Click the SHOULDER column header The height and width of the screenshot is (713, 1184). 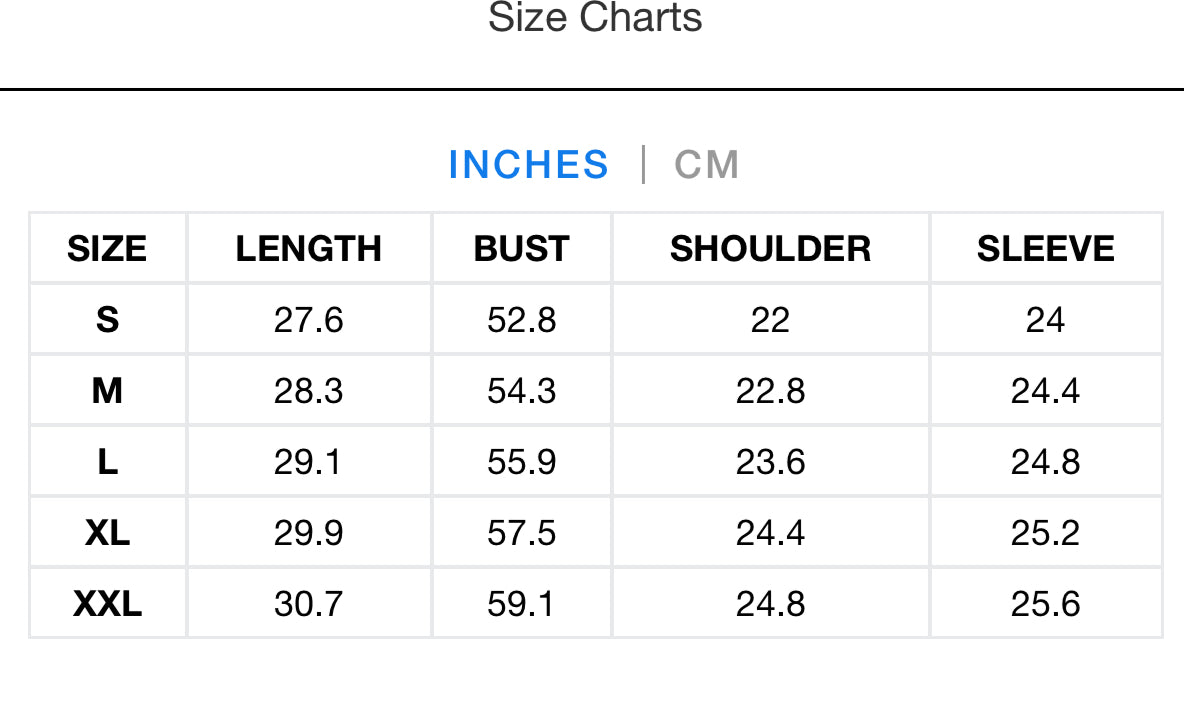click(x=770, y=248)
